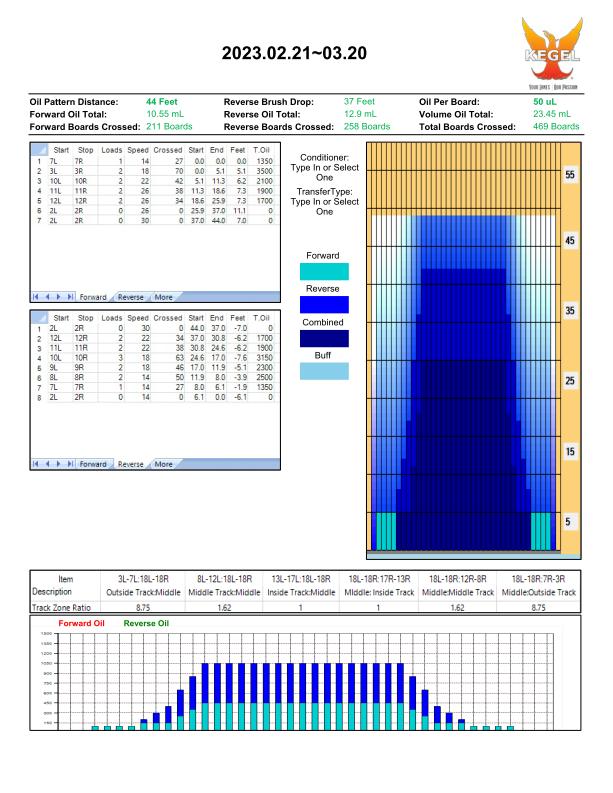Click 'Speed' column header in forward table
This screenshot has height=793, width=613.
point(138,150)
